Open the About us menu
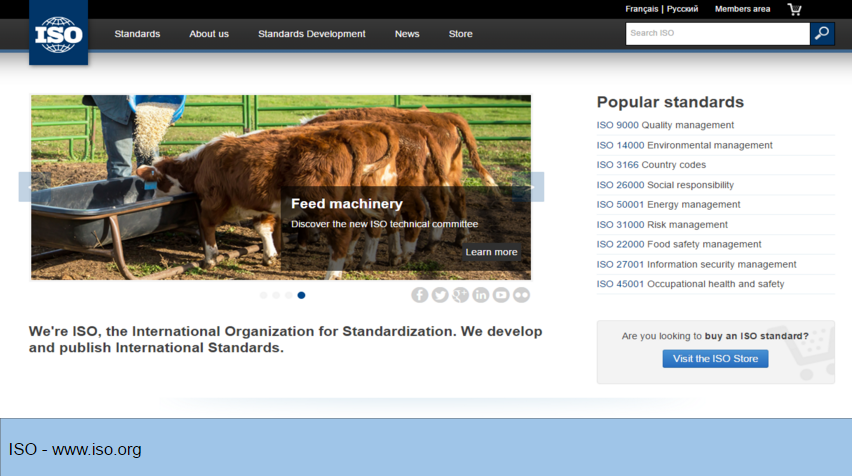 (209, 34)
